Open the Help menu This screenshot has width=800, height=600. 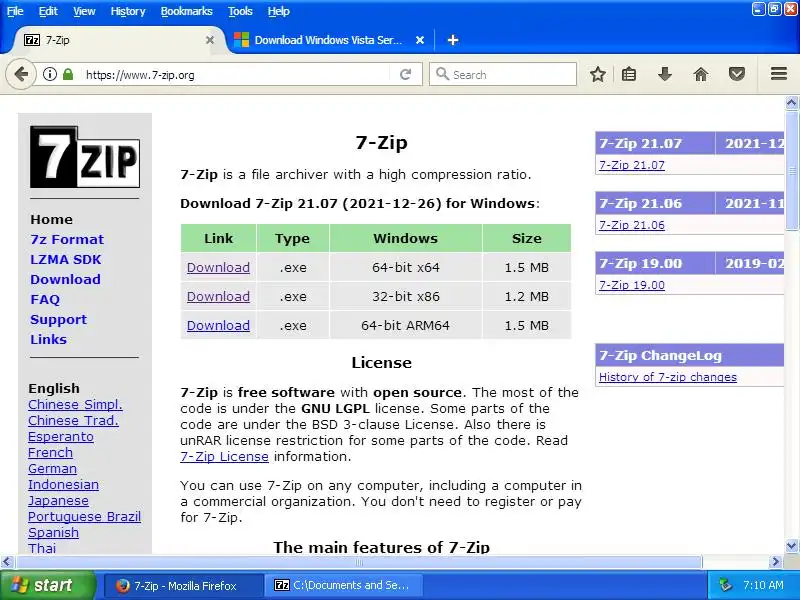coord(279,11)
